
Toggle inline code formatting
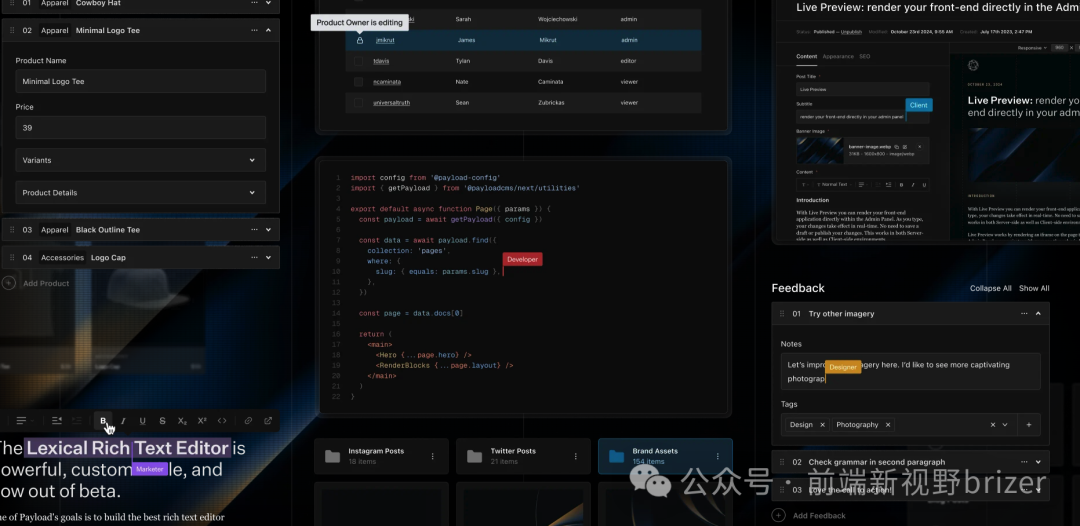(x=222, y=421)
